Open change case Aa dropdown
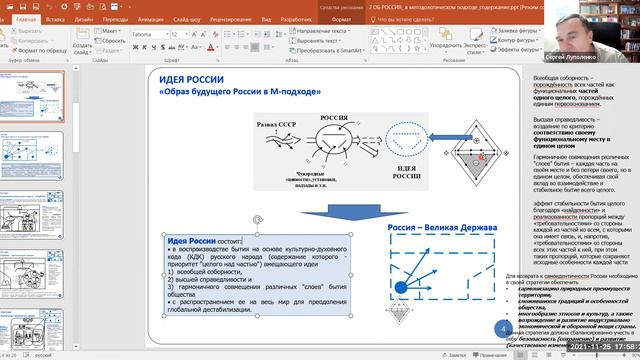The image size is (640, 360). click(x=196, y=47)
